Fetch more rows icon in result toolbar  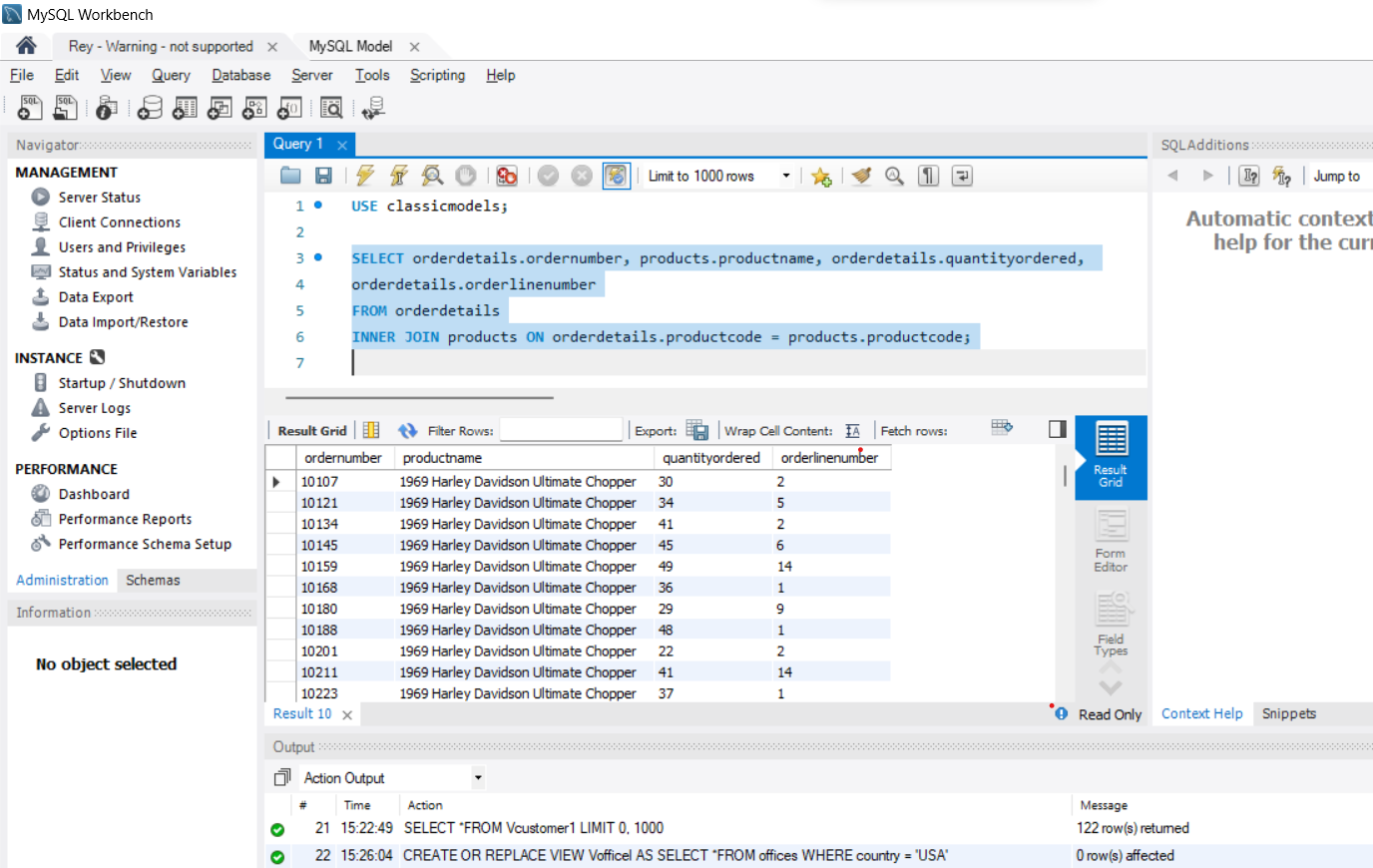coord(1002,427)
